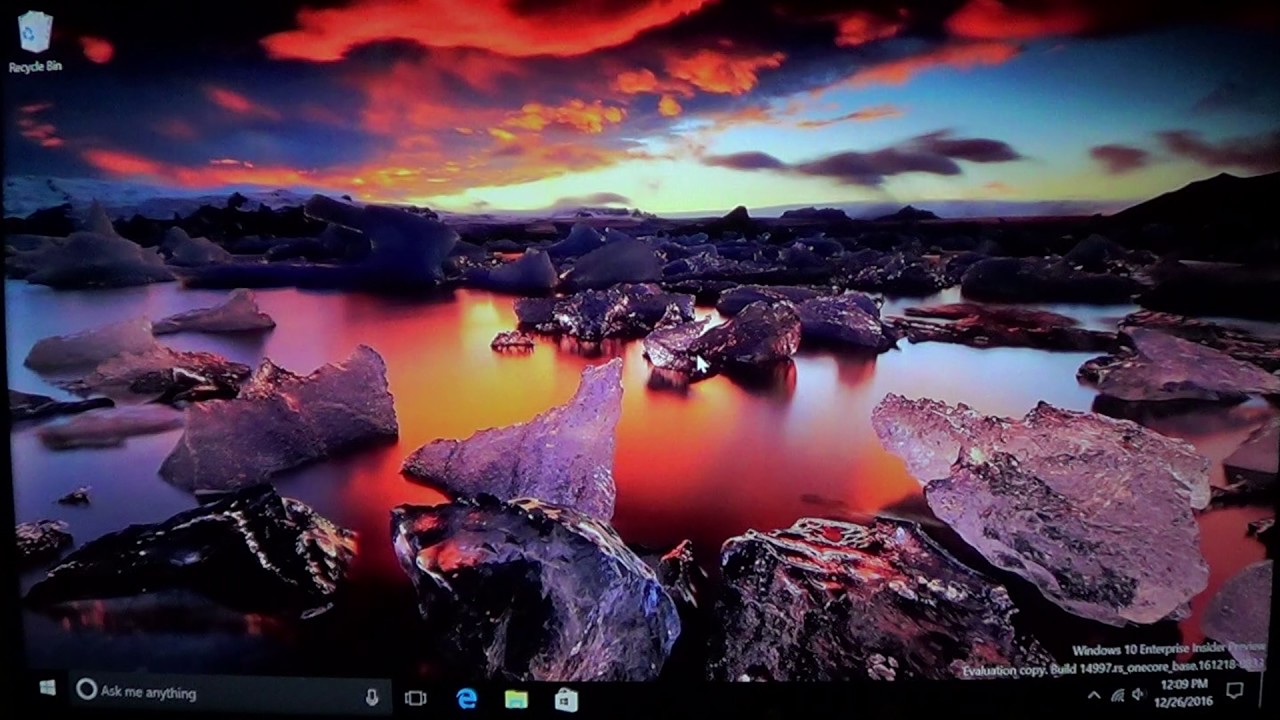Open Task View from the taskbar
The image size is (1280, 720).
pos(416,698)
